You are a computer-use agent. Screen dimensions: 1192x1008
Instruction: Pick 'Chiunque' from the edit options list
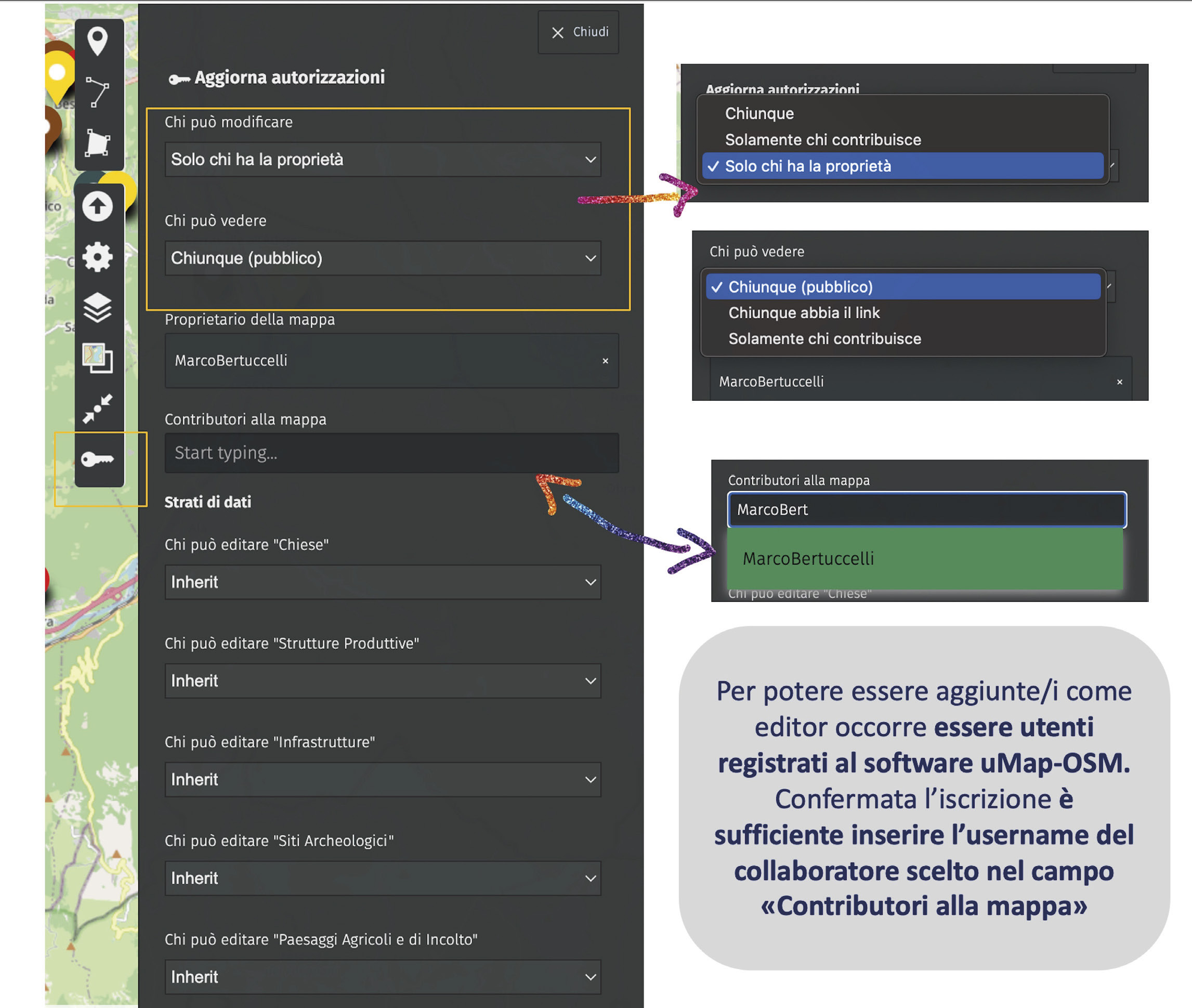click(x=759, y=114)
